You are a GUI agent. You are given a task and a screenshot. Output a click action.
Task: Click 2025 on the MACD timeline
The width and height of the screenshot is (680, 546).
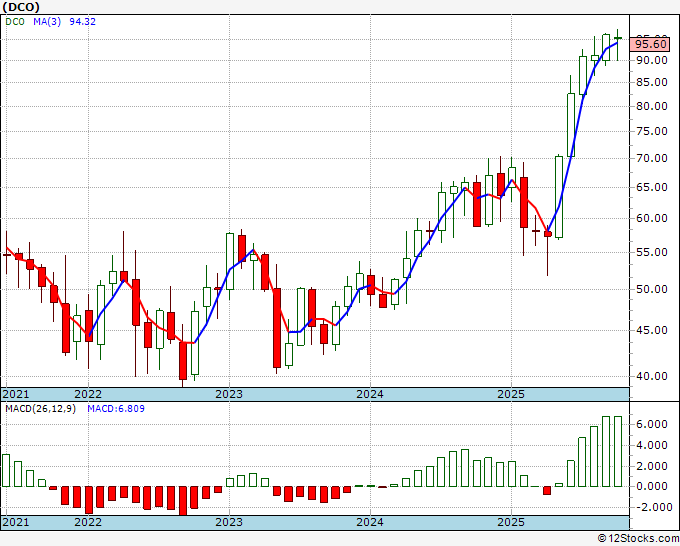(x=511, y=522)
